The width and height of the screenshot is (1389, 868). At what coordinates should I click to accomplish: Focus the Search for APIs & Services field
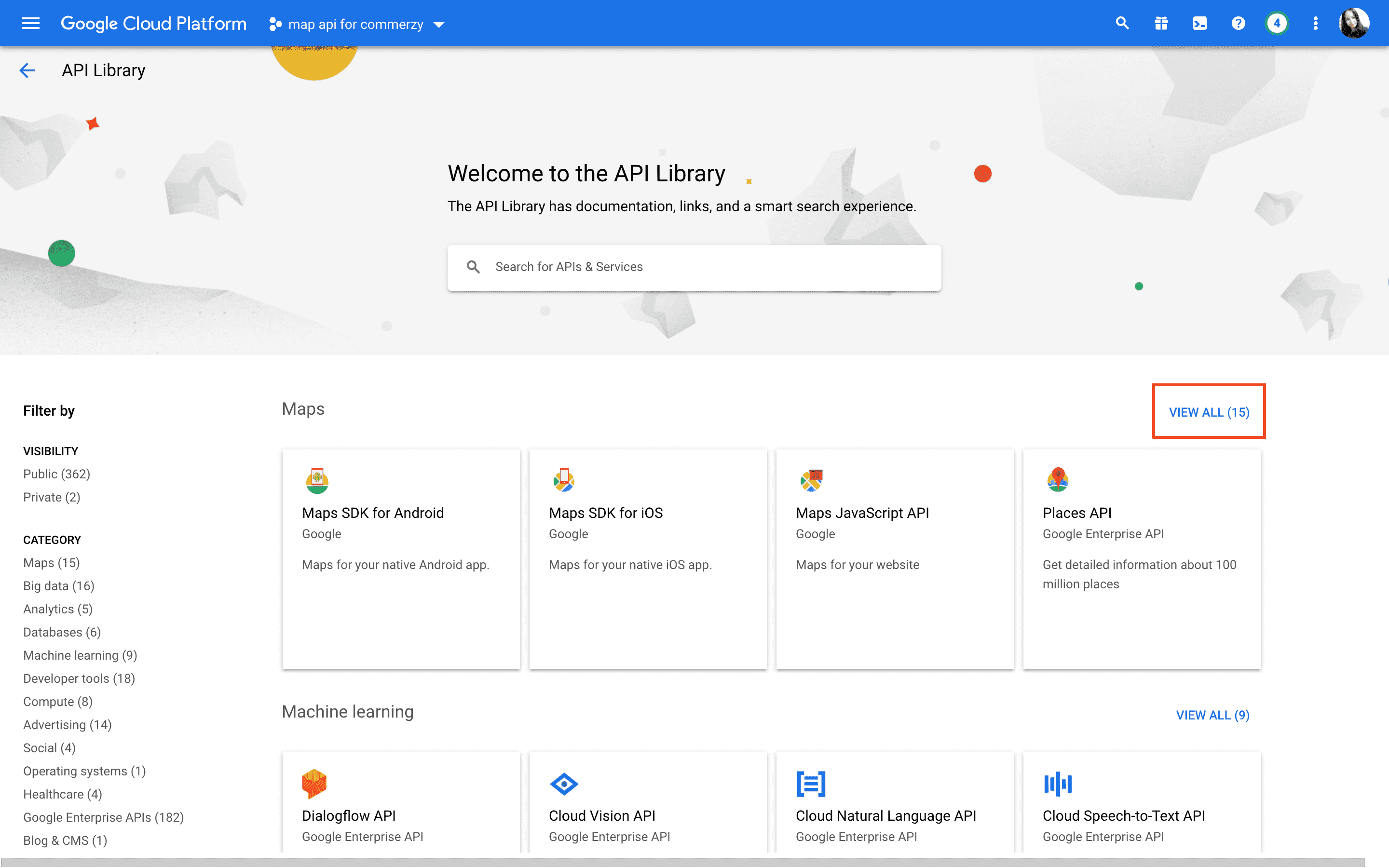click(694, 268)
